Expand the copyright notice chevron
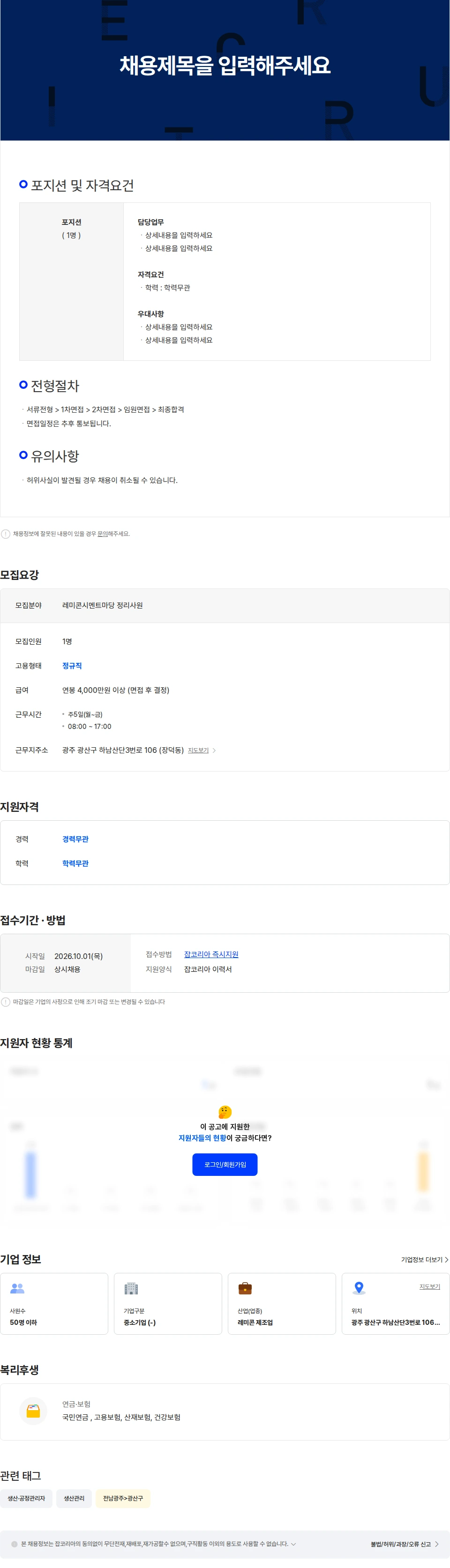 point(293,1544)
